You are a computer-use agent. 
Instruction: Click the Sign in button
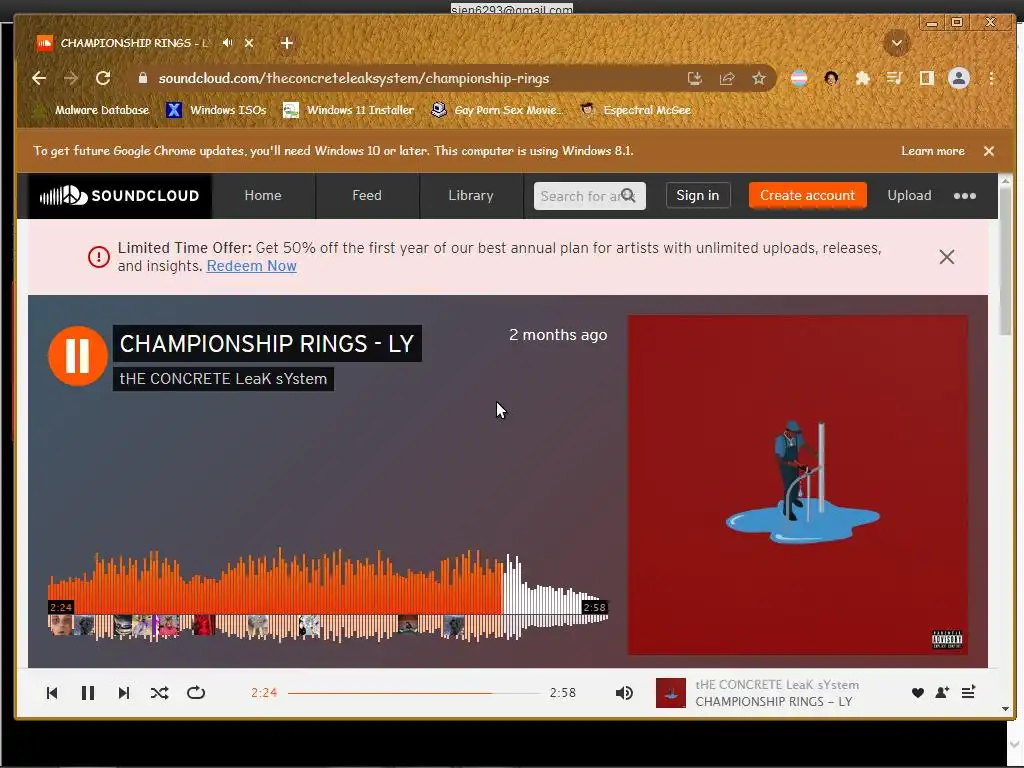(697, 195)
